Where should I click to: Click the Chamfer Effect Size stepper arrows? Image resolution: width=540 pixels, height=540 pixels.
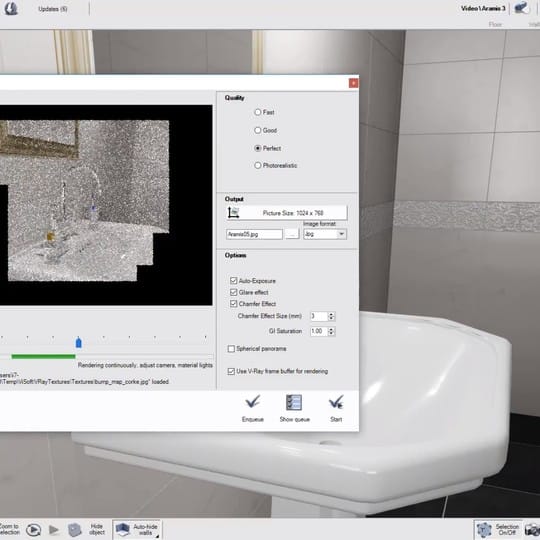331,316
